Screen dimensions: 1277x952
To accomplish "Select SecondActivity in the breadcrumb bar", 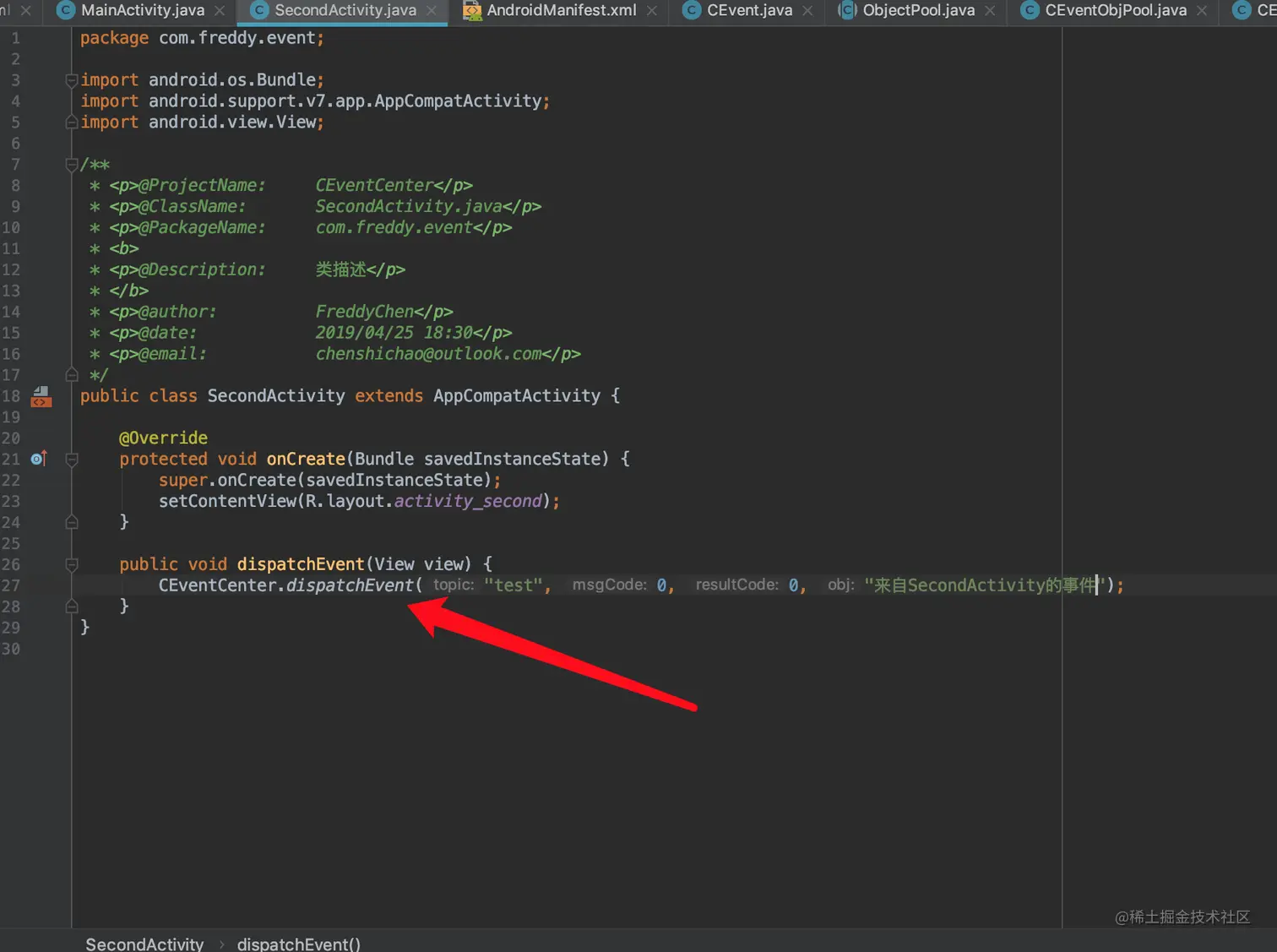I will tap(144, 944).
